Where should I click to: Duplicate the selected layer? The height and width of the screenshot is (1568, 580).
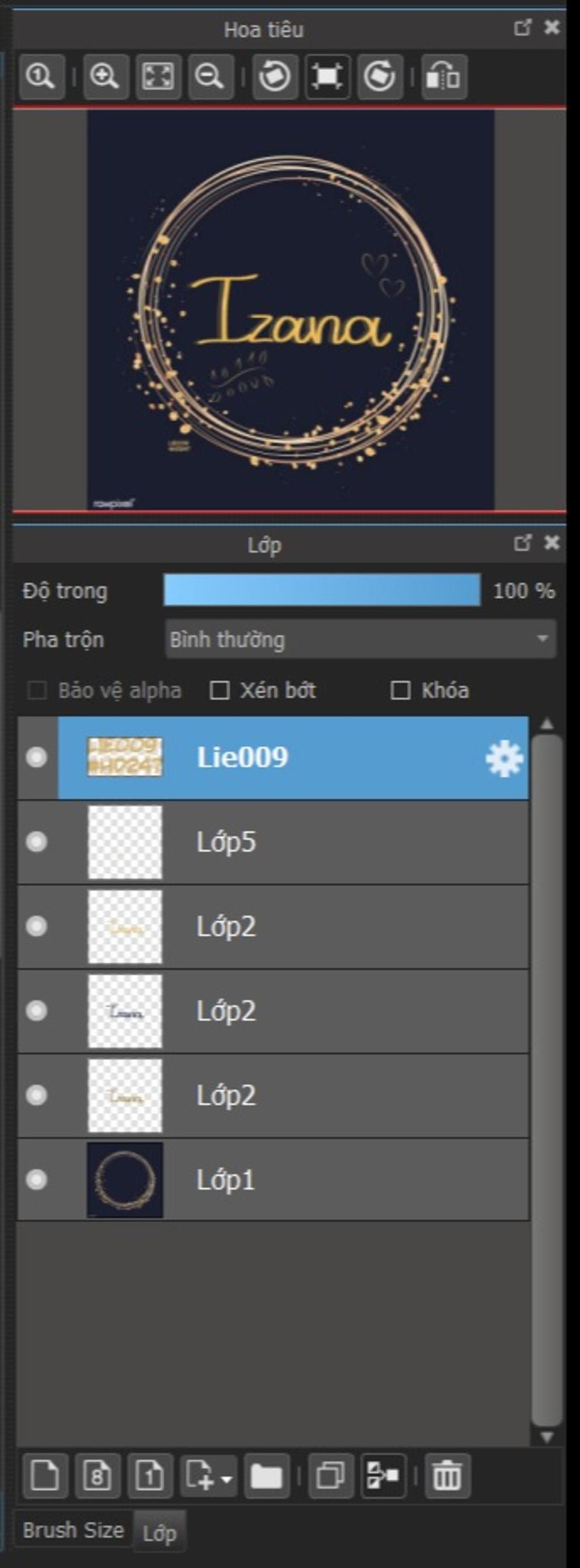[x=331, y=1476]
